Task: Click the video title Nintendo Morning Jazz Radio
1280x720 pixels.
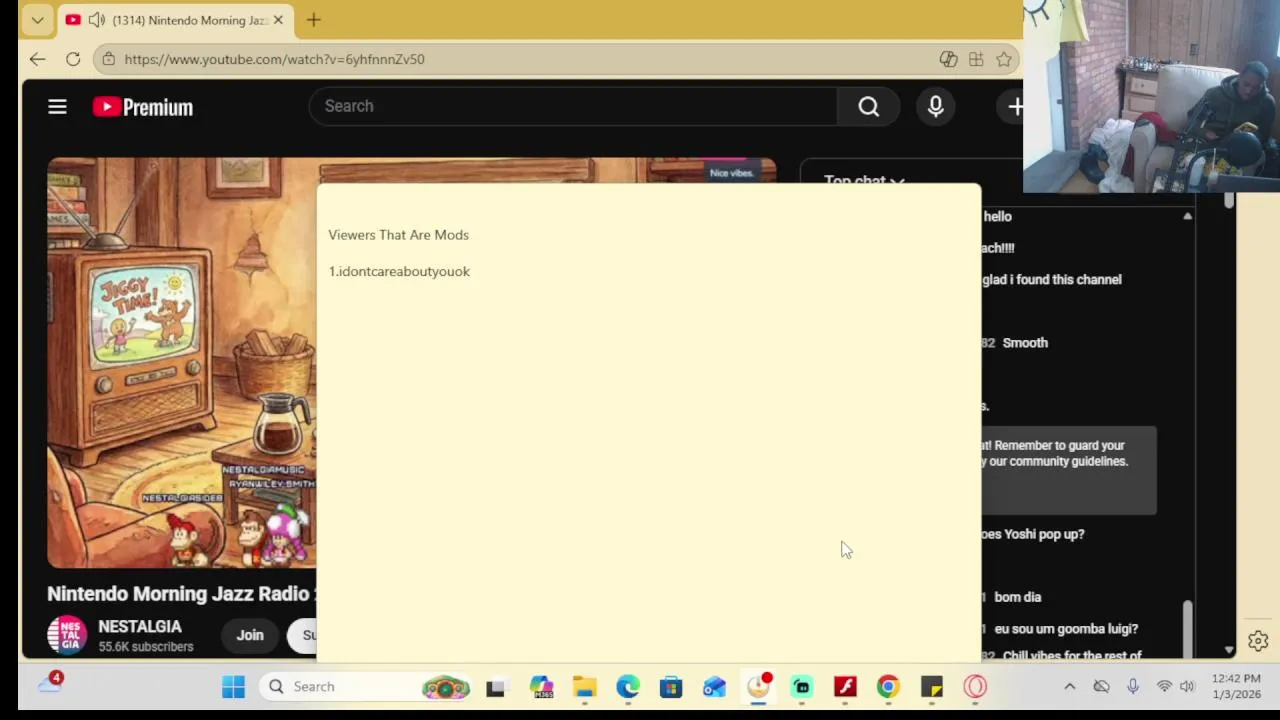Action: [180, 594]
